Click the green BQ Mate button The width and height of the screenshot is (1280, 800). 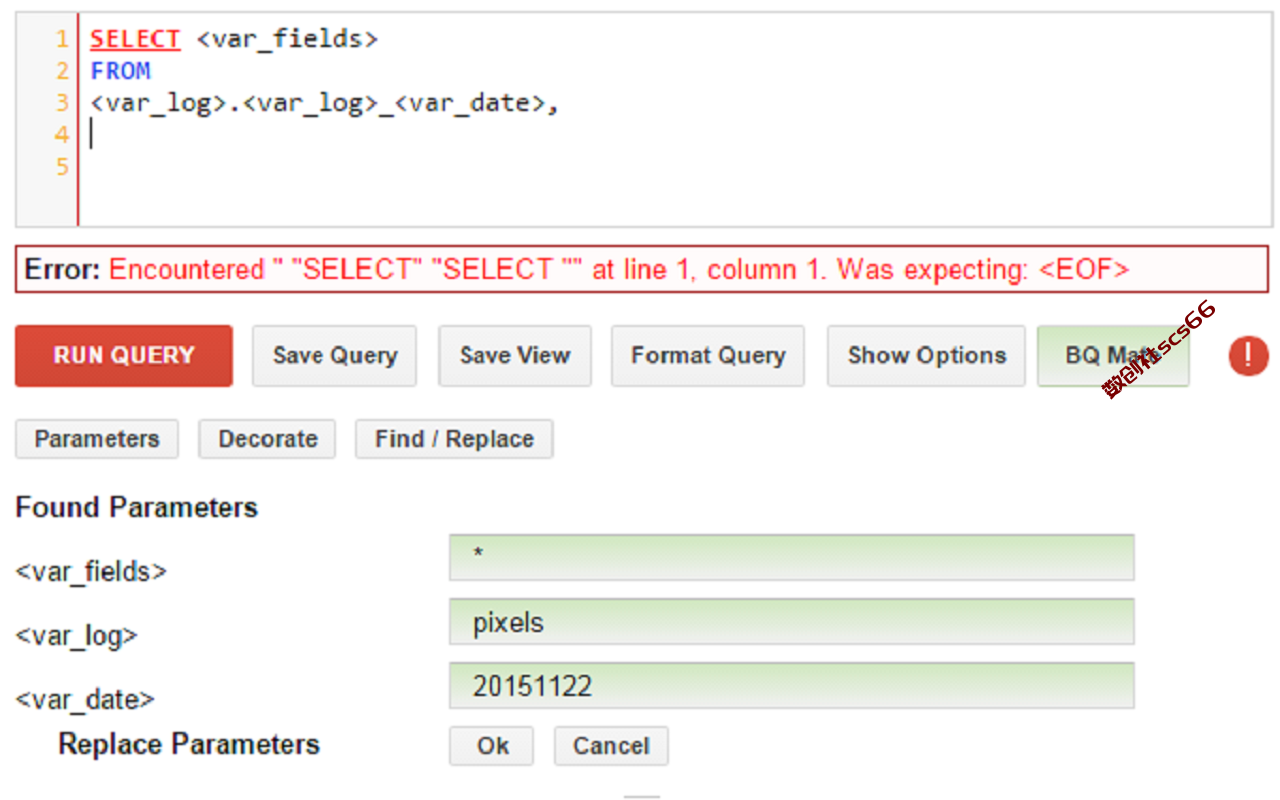point(1114,356)
